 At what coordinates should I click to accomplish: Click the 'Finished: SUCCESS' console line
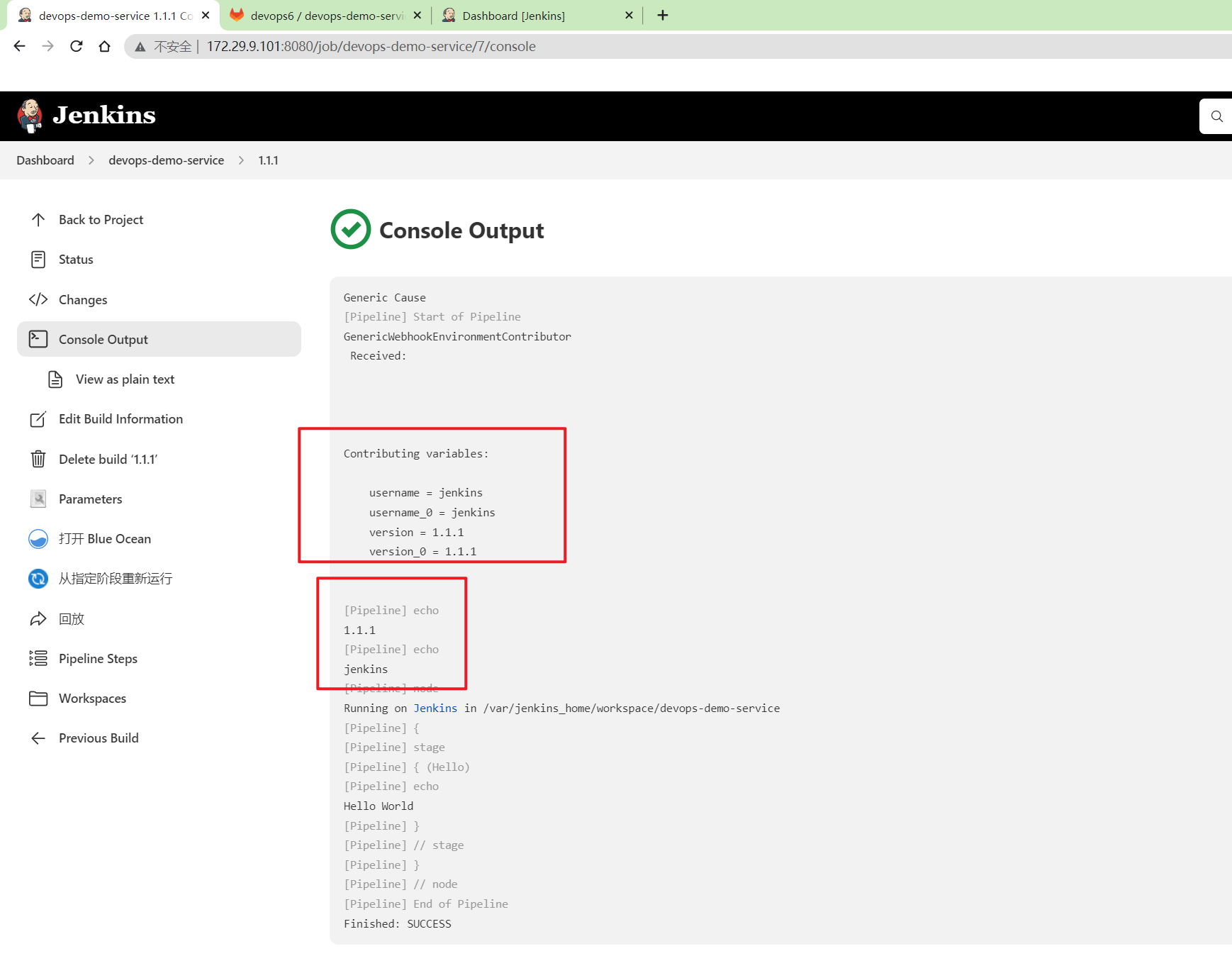tap(397, 923)
